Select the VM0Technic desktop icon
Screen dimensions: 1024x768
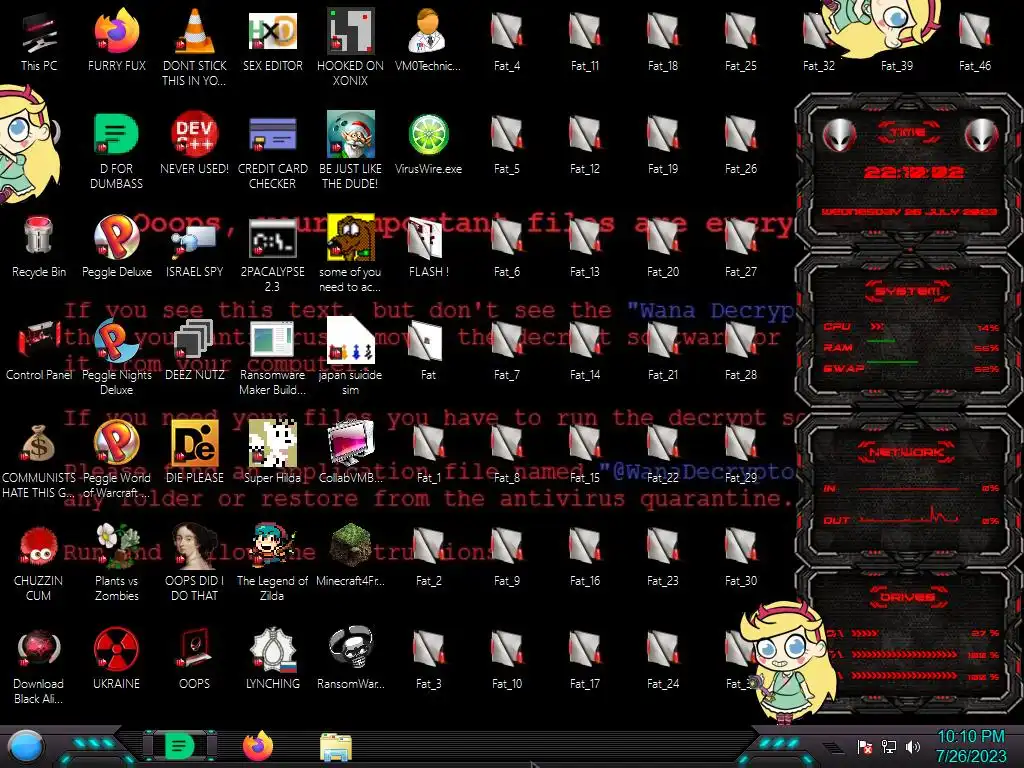[428, 40]
